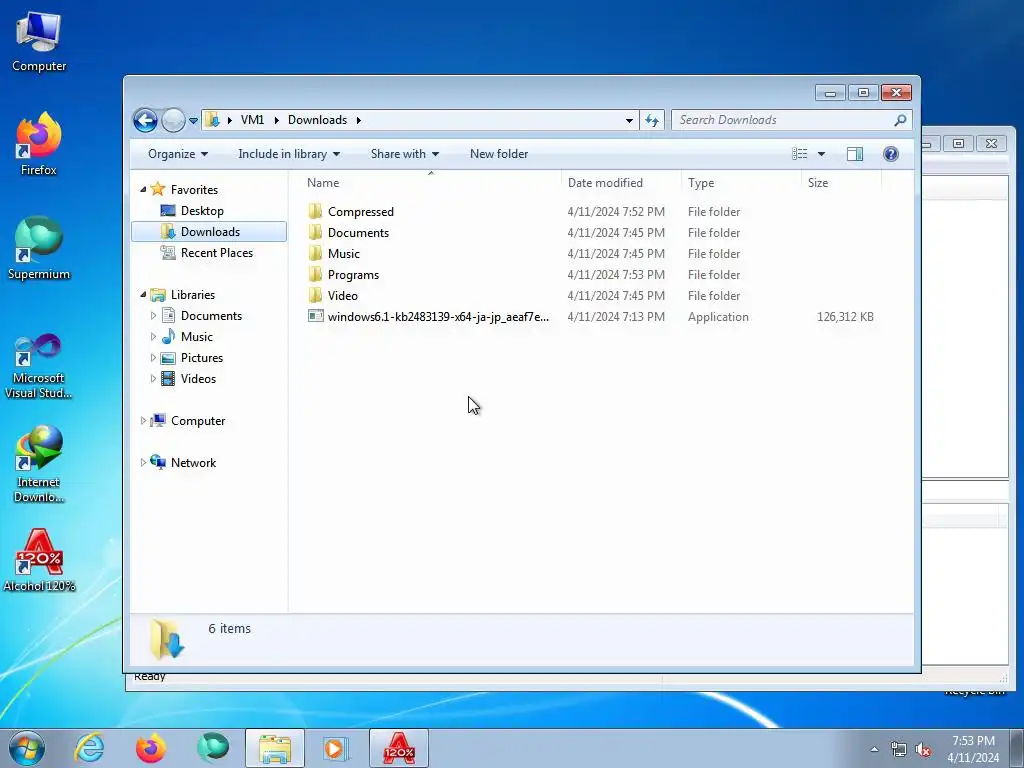
Task: Click the Show desktop strip
Action: 1017,748
